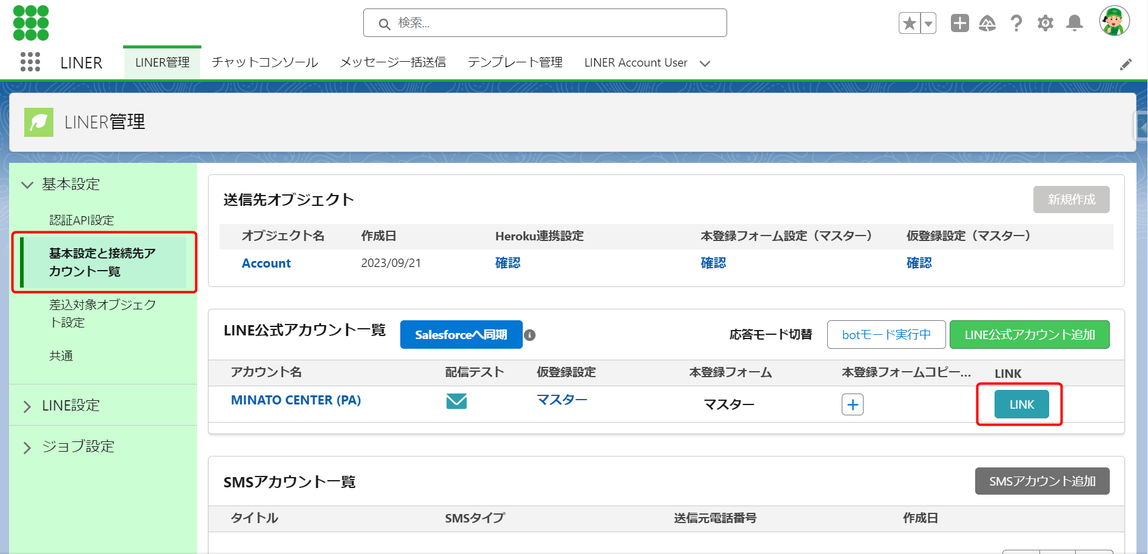1148x554 pixels.
Task: Open the LINER Account User tab
Action: tap(636, 62)
